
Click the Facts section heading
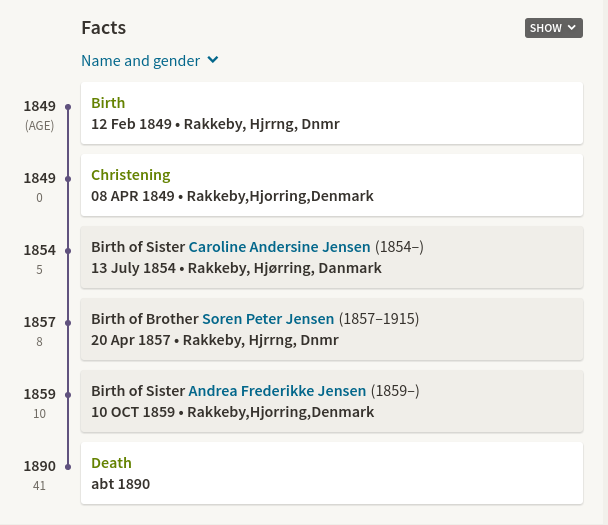tap(103, 28)
